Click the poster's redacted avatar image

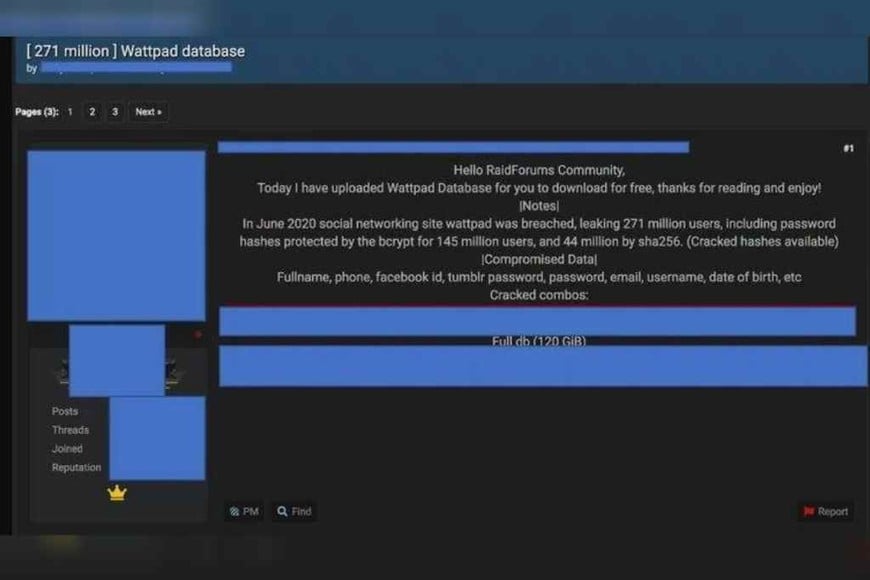pyautogui.click(x=116, y=235)
